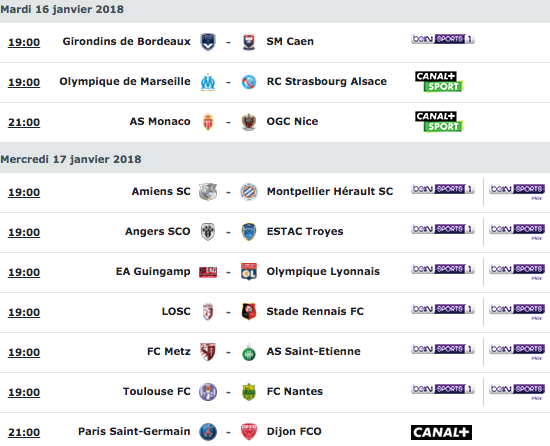The width and height of the screenshot is (550, 446).
Task: Click the Girondins de Bordeaux club crest
Action: [x=208, y=42]
